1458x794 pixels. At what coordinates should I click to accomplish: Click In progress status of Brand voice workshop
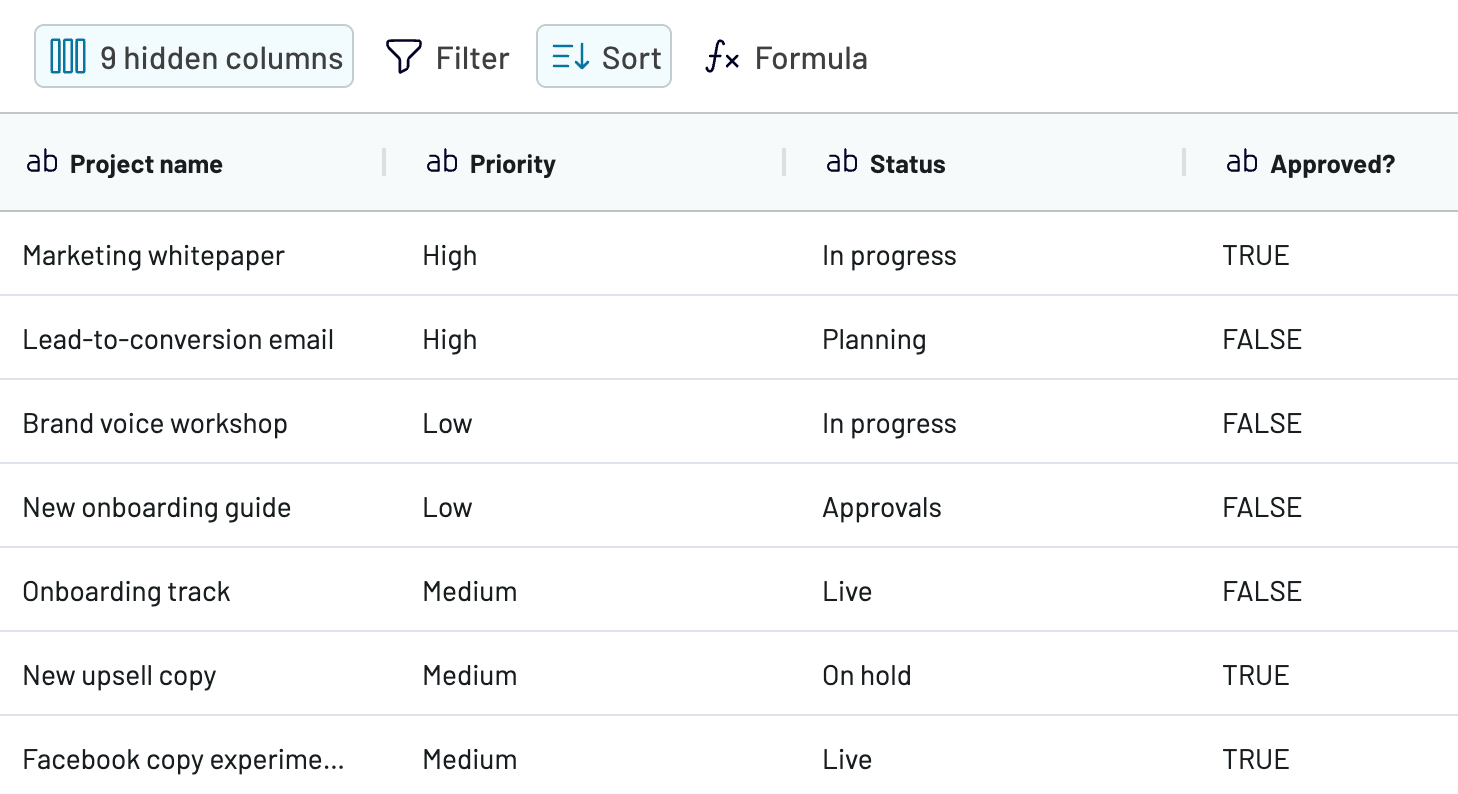coord(889,424)
